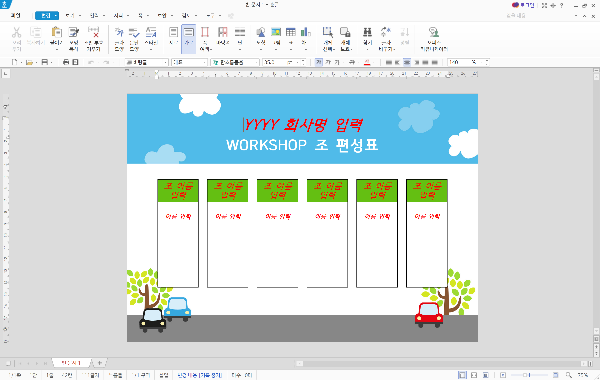Click the fullscreen toggle button in title bar
Image resolution: width=600 pixels, height=380 pixels.
click(545, 5)
